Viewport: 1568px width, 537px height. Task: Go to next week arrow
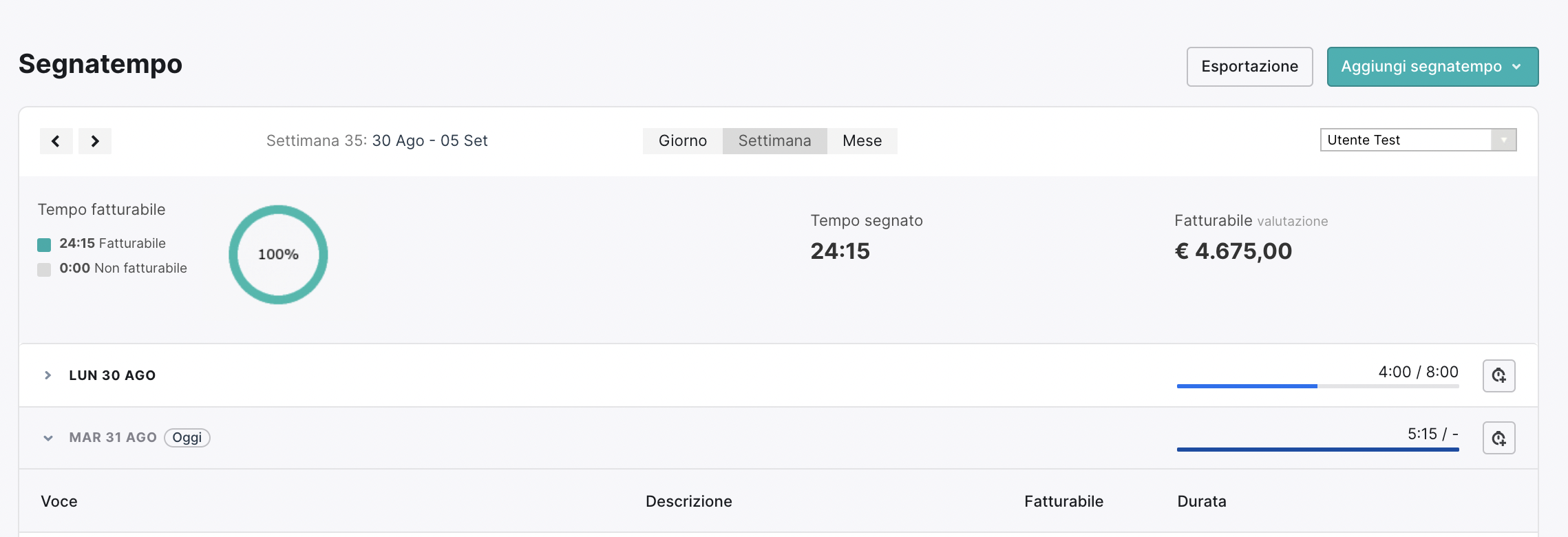coord(95,141)
